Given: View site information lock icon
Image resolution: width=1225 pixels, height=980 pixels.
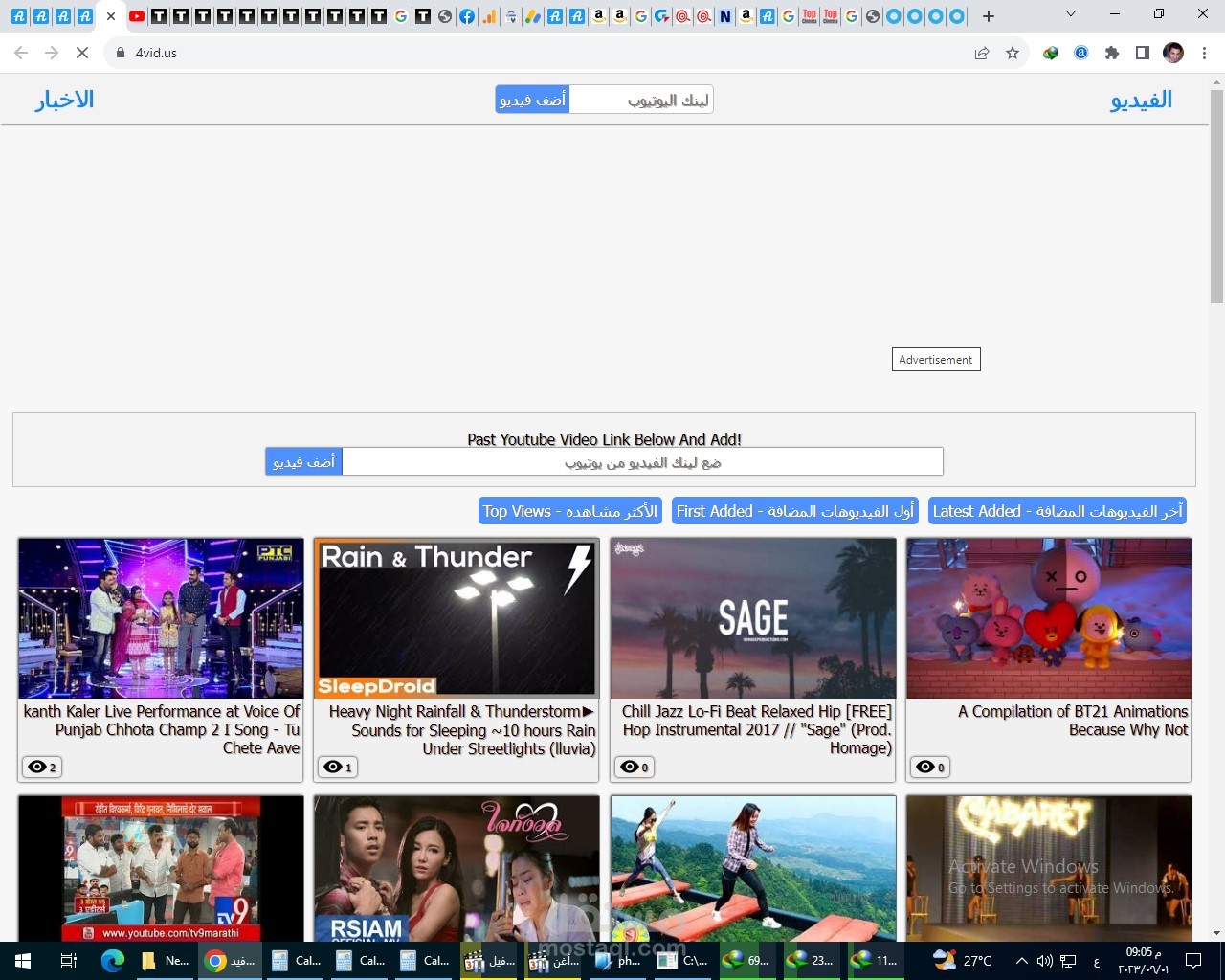Looking at the screenshot, I should coord(121,53).
